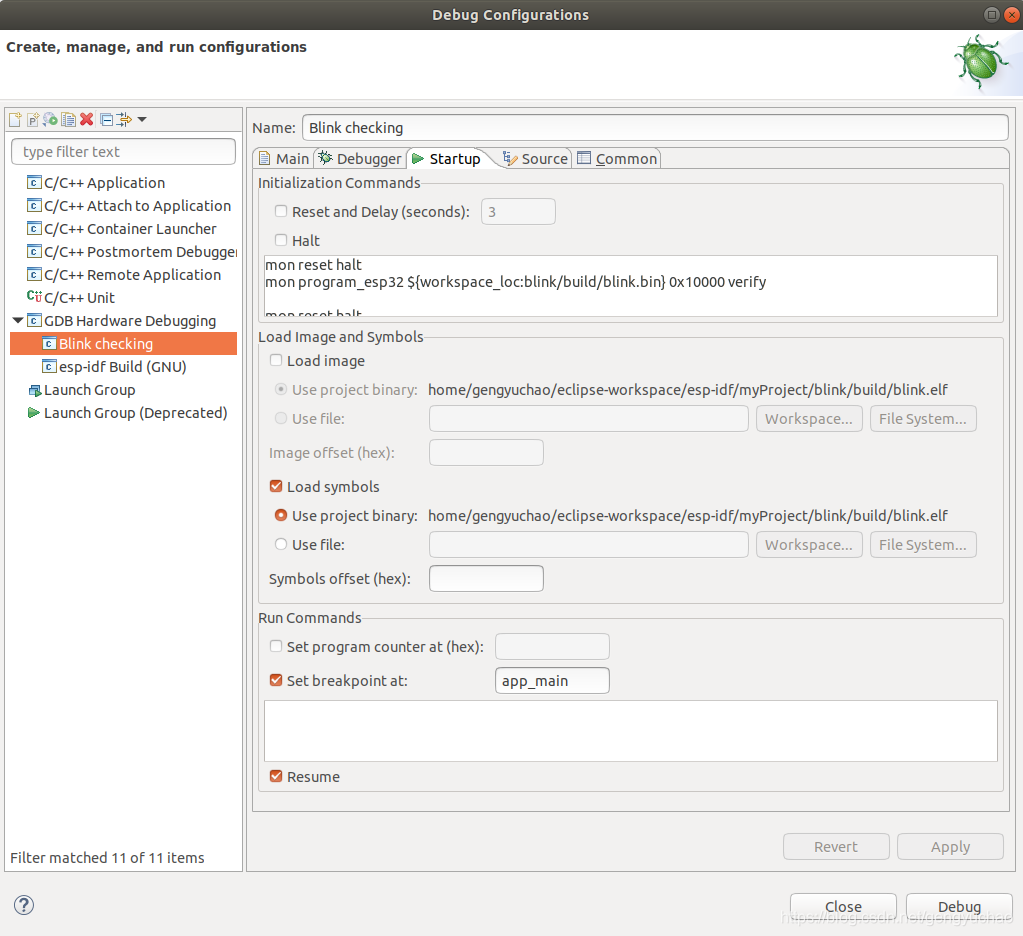Delete the selected launch configuration

(x=87, y=119)
